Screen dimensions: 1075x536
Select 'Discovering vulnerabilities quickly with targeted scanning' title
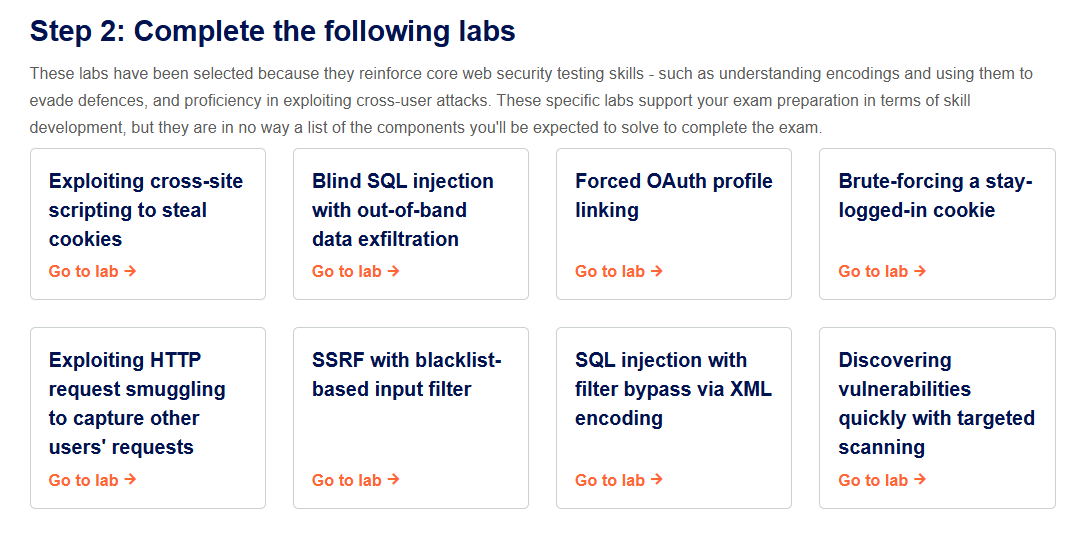coord(937,403)
